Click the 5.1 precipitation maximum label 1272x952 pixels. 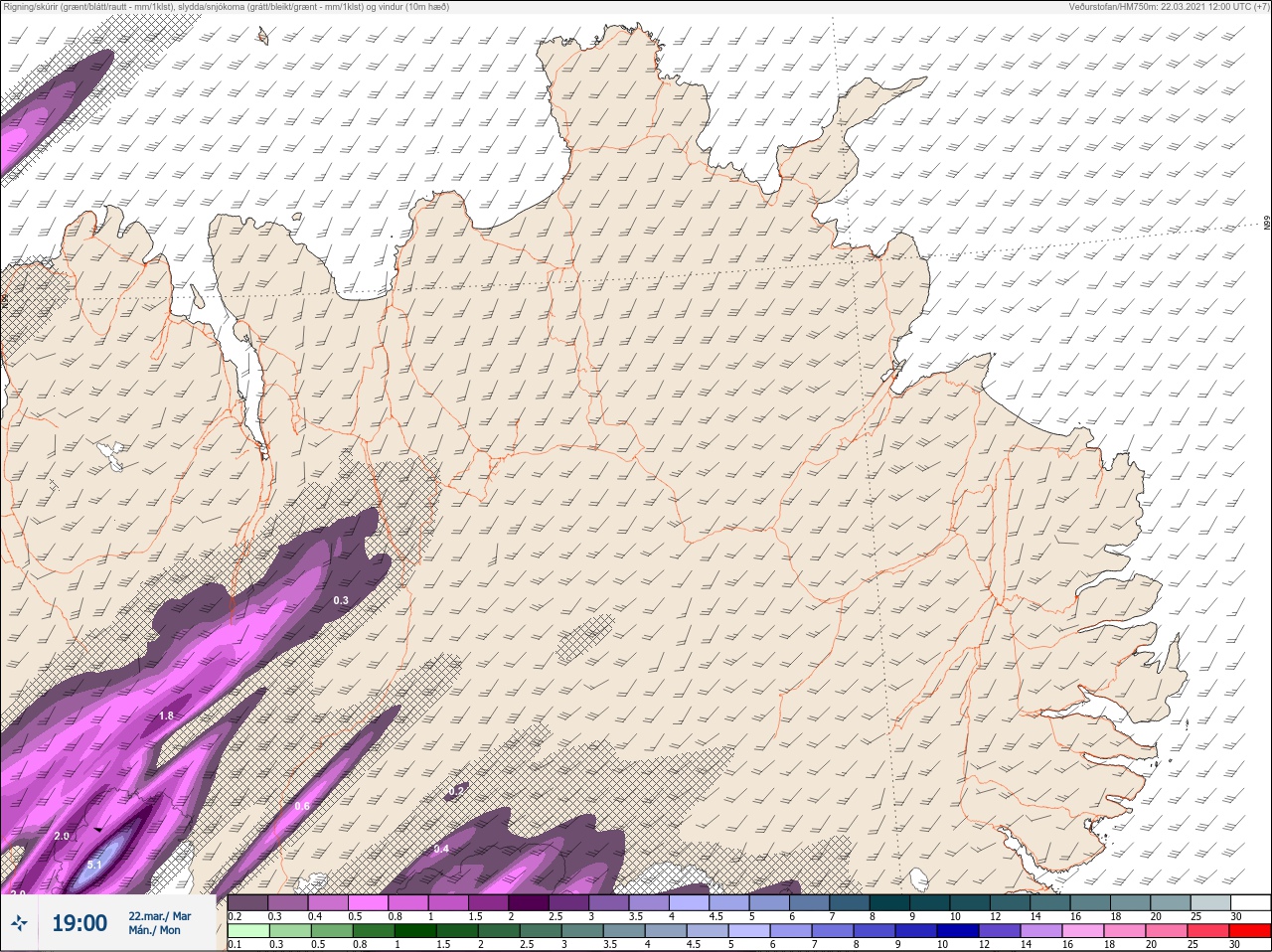click(x=94, y=866)
